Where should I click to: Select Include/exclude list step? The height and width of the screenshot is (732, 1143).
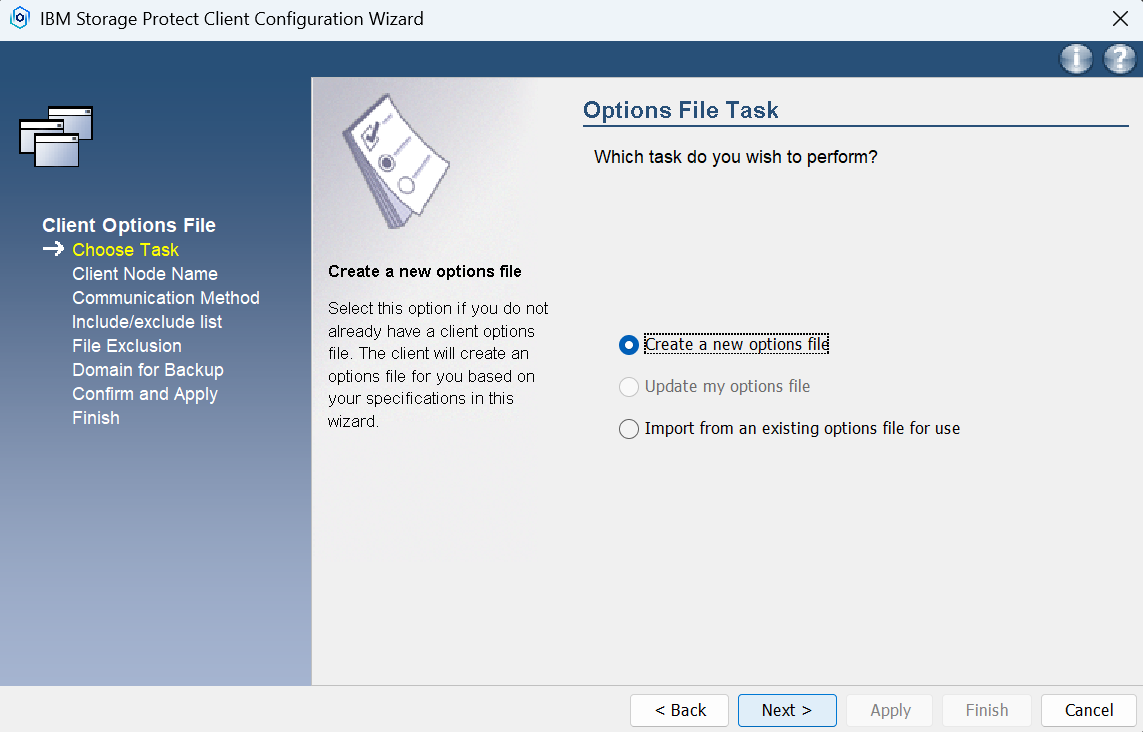[x=147, y=322]
